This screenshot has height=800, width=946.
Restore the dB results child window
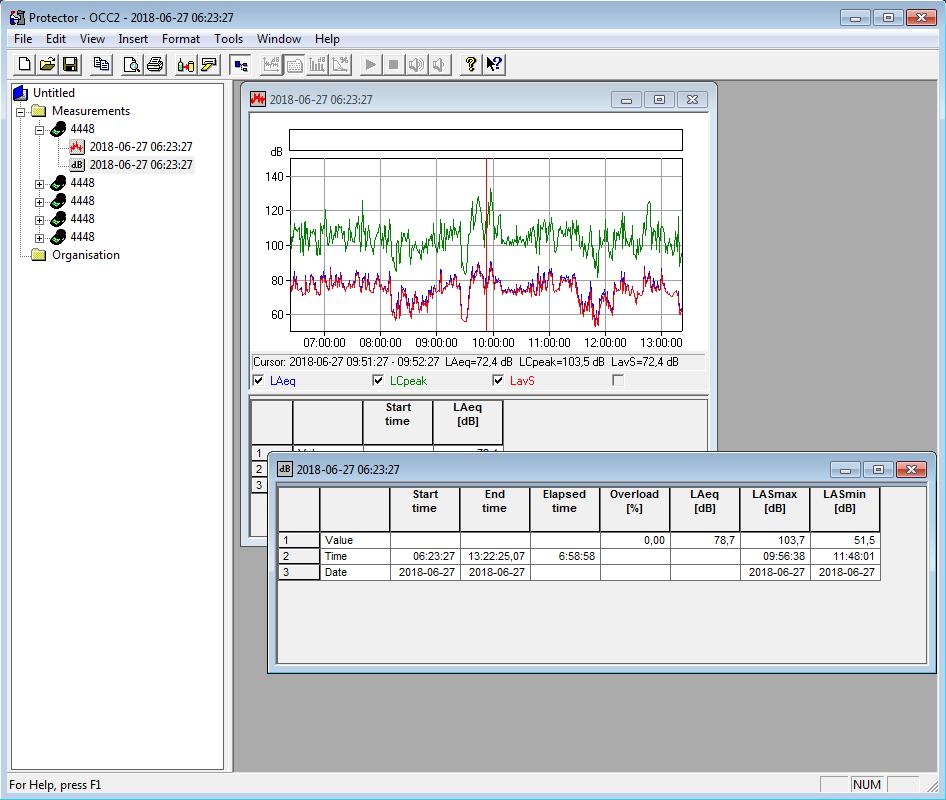pyautogui.click(x=878, y=469)
